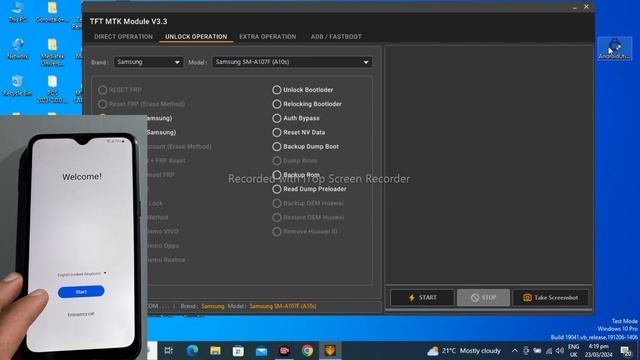Image resolution: width=640 pixels, height=360 pixels.
Task: Click Take Screenshot button
Action: (551, 298)
